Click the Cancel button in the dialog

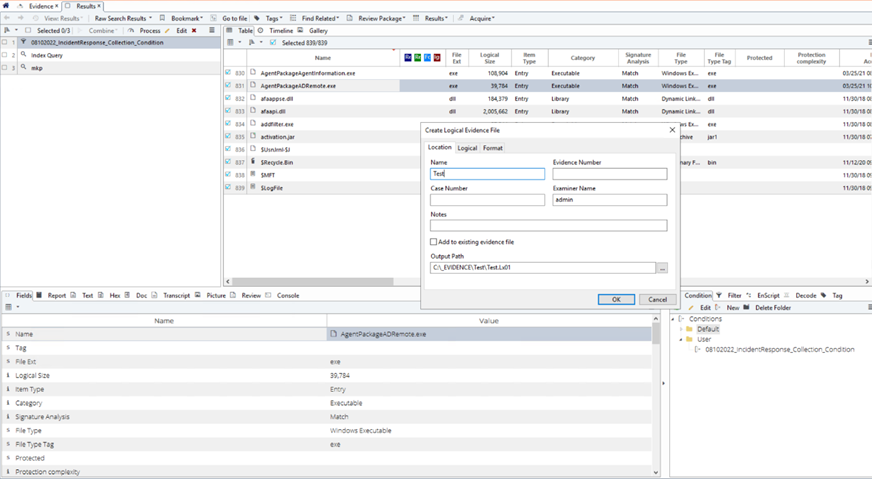pyautogui.click(x=657, y=299)
